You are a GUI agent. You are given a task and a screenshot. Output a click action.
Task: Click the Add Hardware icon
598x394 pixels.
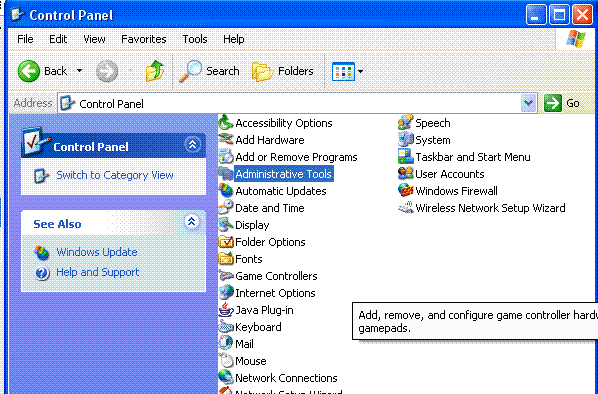226,140
